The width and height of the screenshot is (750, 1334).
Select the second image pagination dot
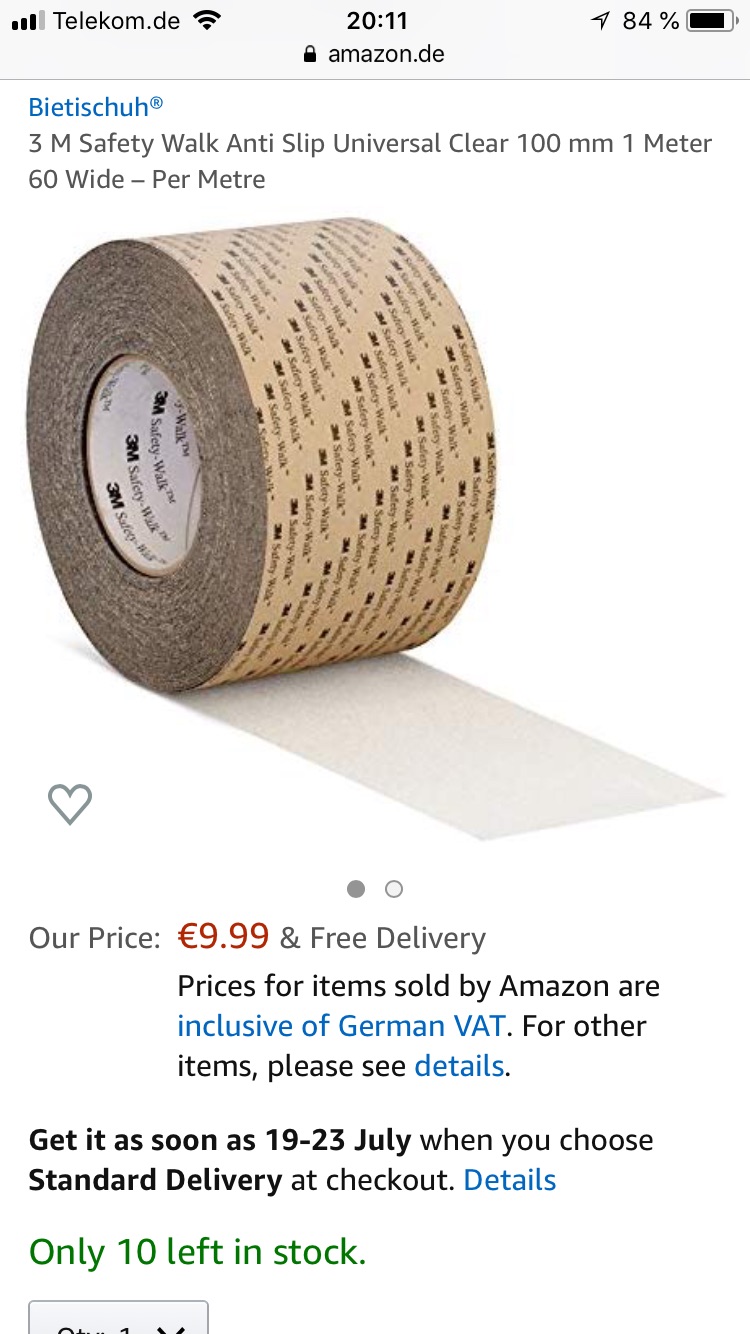pyautogui.click(x=394, y=888)
